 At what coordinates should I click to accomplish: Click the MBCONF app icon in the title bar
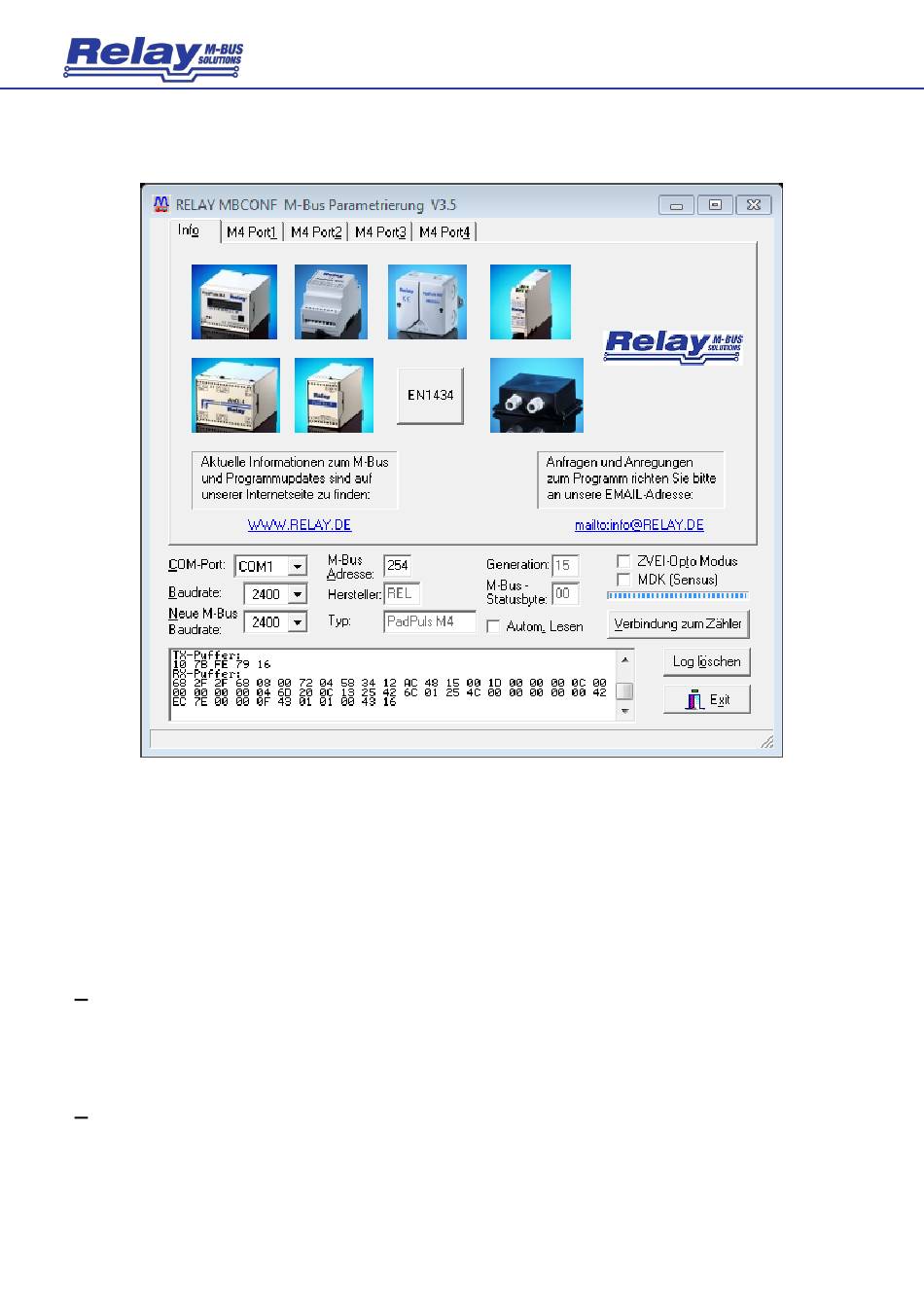coord(160,204)
